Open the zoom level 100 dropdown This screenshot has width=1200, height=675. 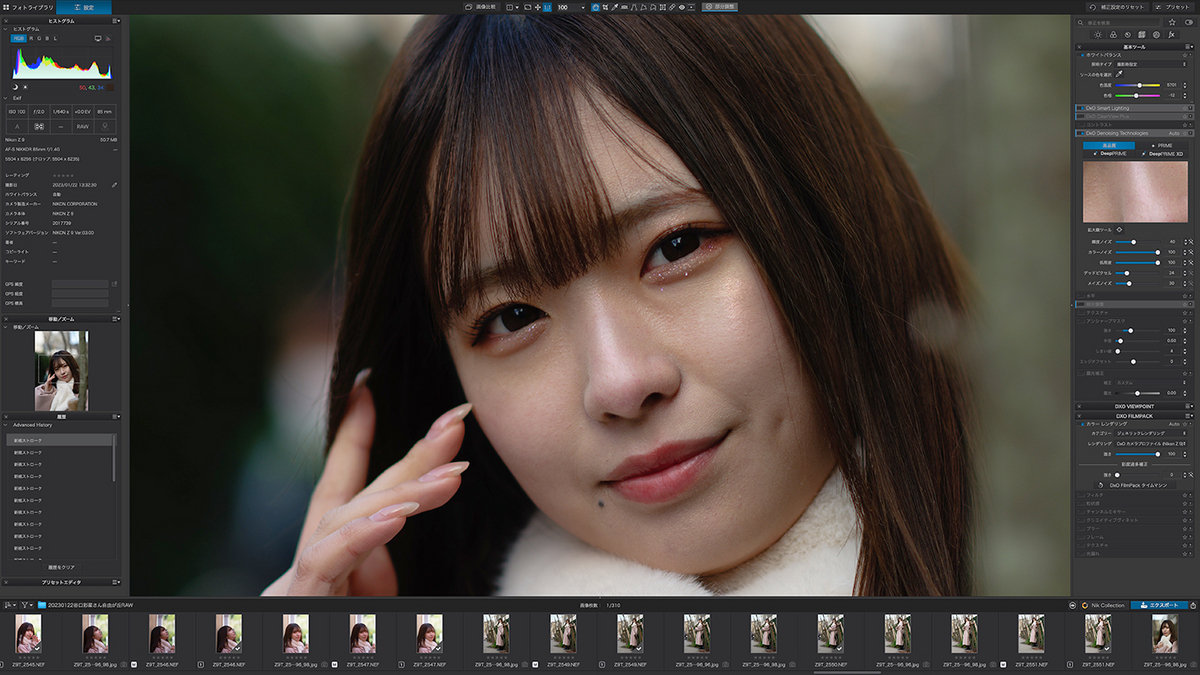click(x=571, y=7)
